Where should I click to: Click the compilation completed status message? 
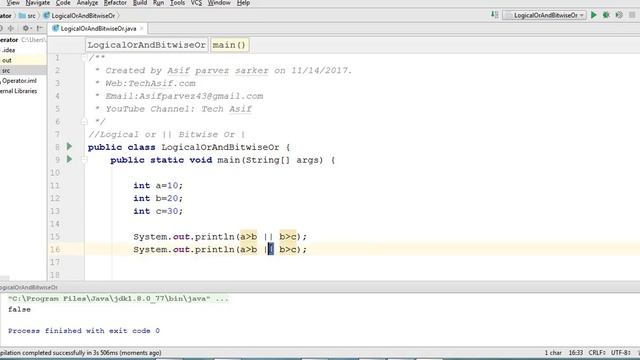tap(81, 353)
